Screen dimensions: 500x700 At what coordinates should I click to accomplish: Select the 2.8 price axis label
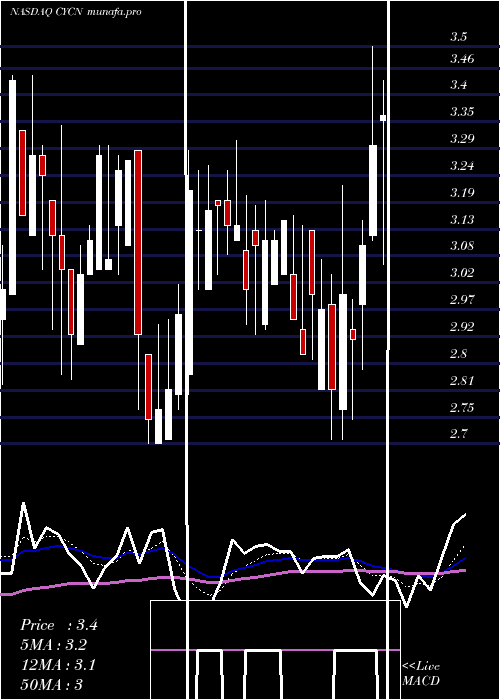[x=458, y=354]
